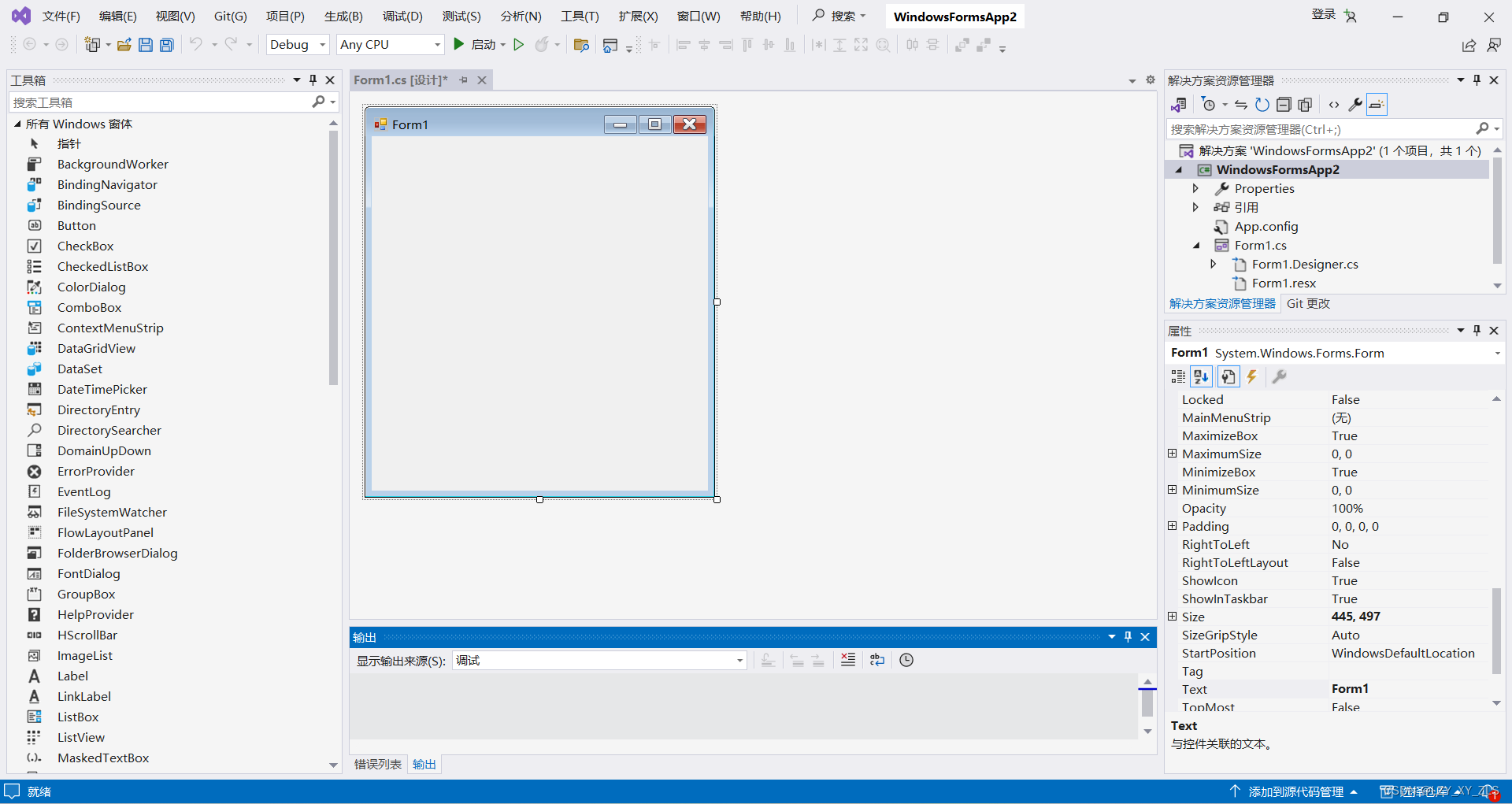
Task: Select the Events lightning icon in Properties panel
Action: tap(1253, 376)
